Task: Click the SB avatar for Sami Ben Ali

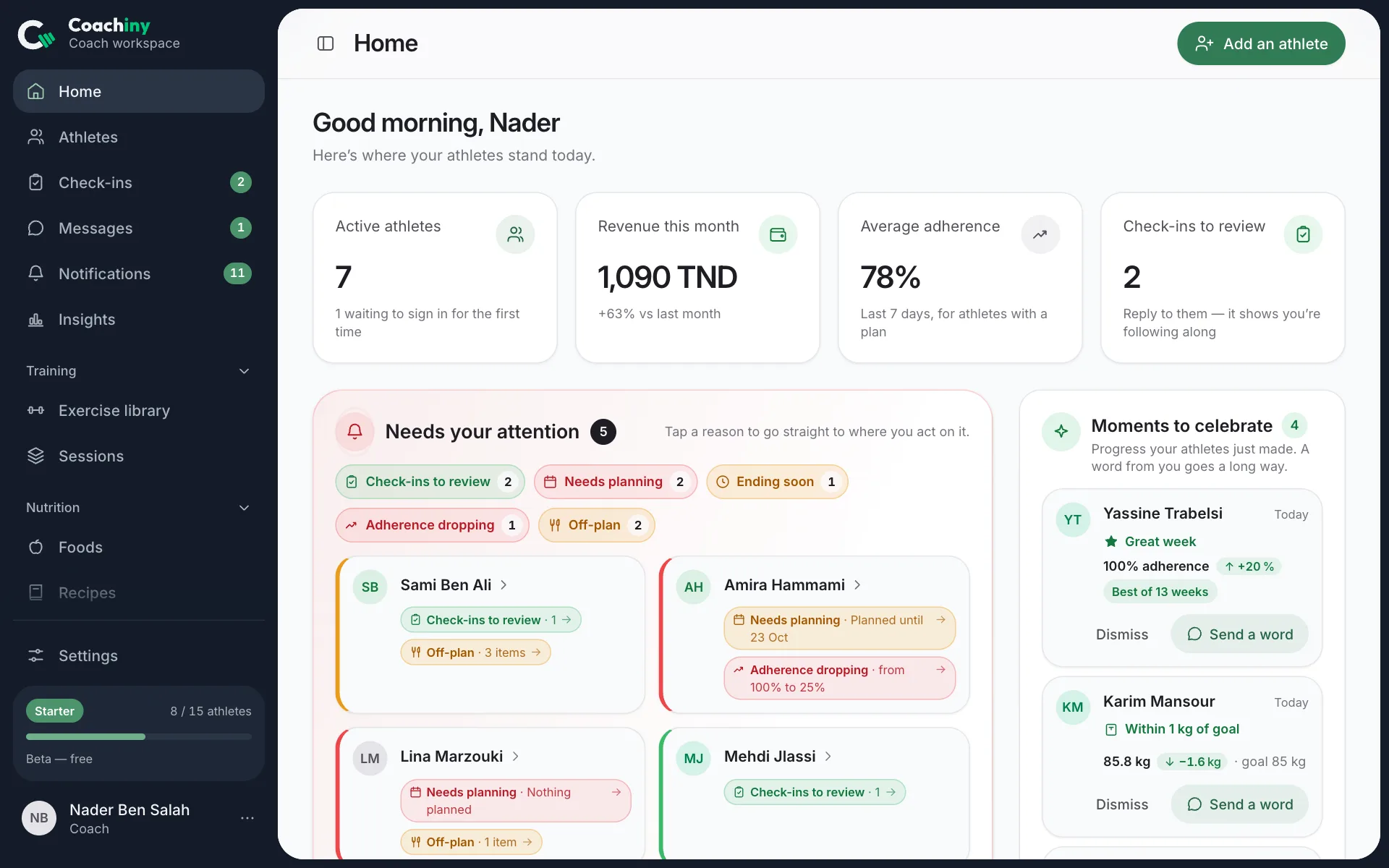Action: click(x=370, y=587)
